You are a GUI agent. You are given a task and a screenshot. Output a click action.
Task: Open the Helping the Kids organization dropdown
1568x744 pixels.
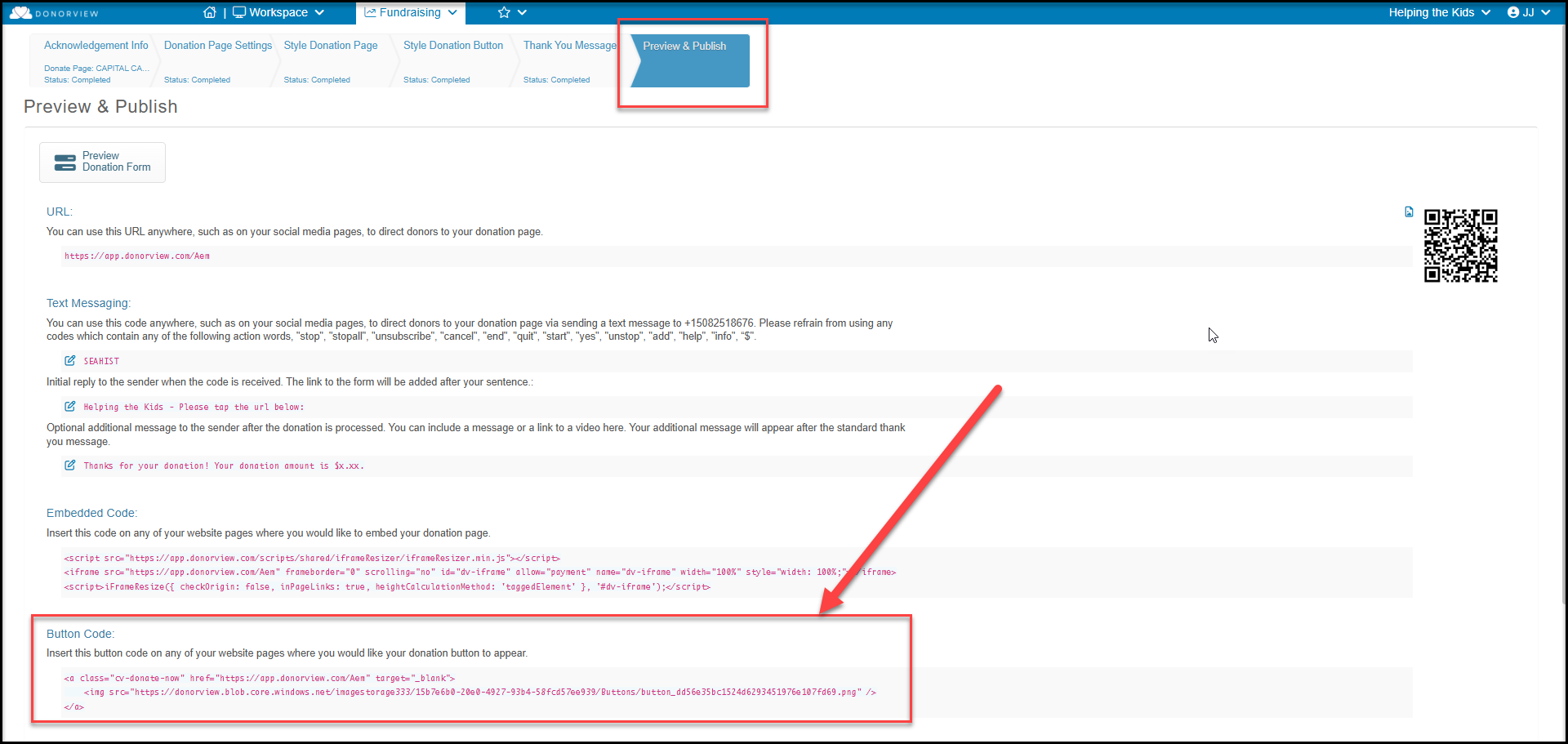tap(1440, 12)
